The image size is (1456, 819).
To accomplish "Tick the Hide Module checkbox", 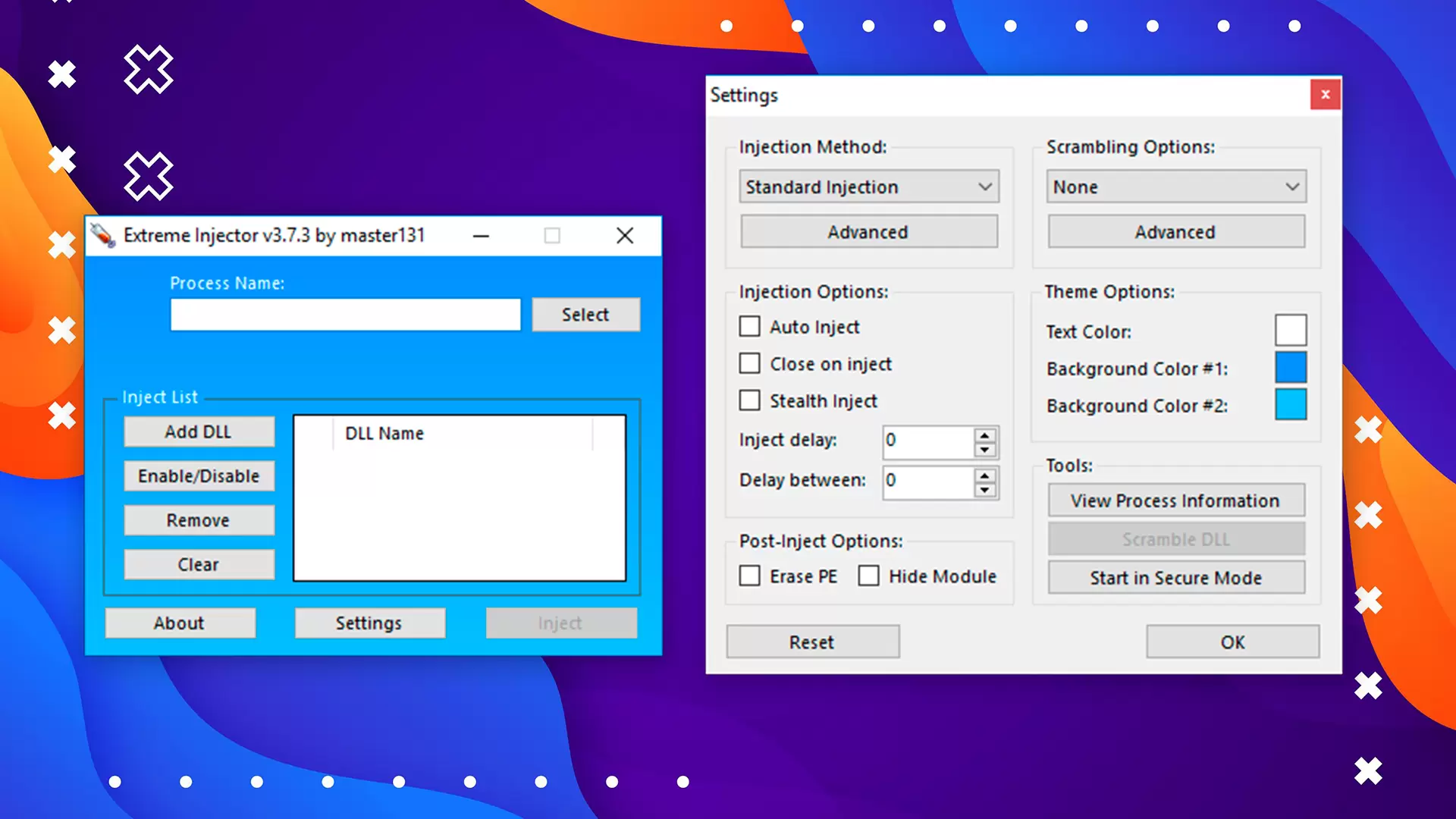I will coord(868,576).
